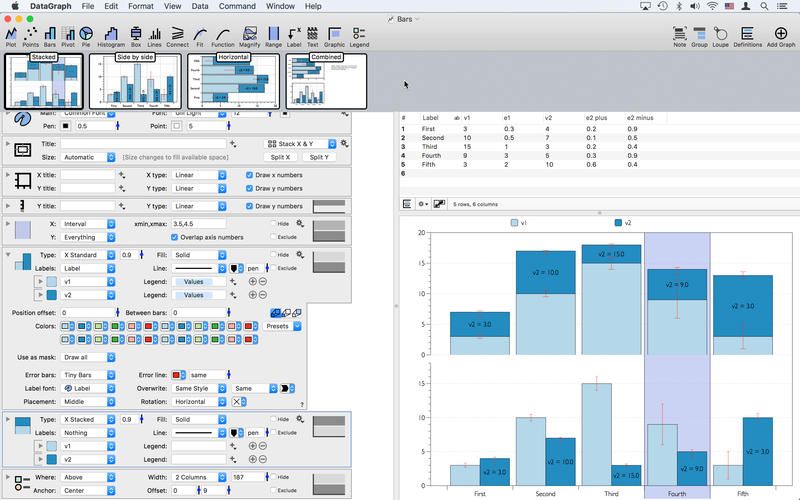Toggle Hide checkbox for X Standard bars
The height and width of the screenshot is (500, 800).
273,254
